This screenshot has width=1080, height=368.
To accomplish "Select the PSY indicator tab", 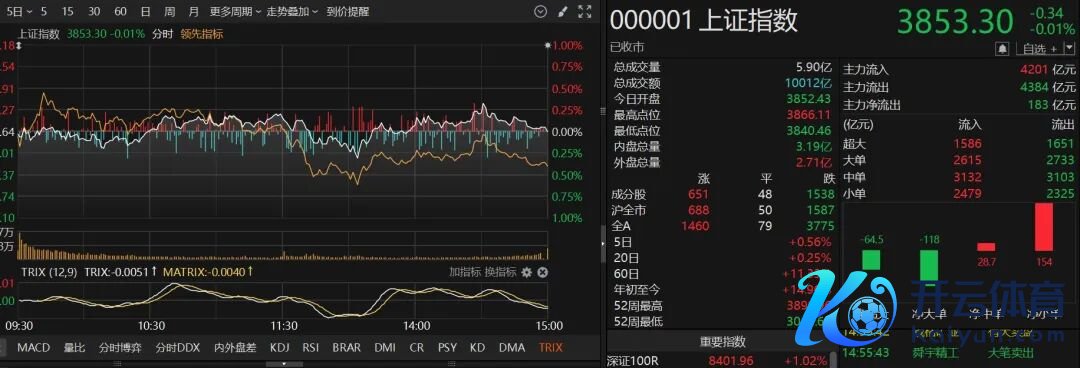I will coord(447,347).
